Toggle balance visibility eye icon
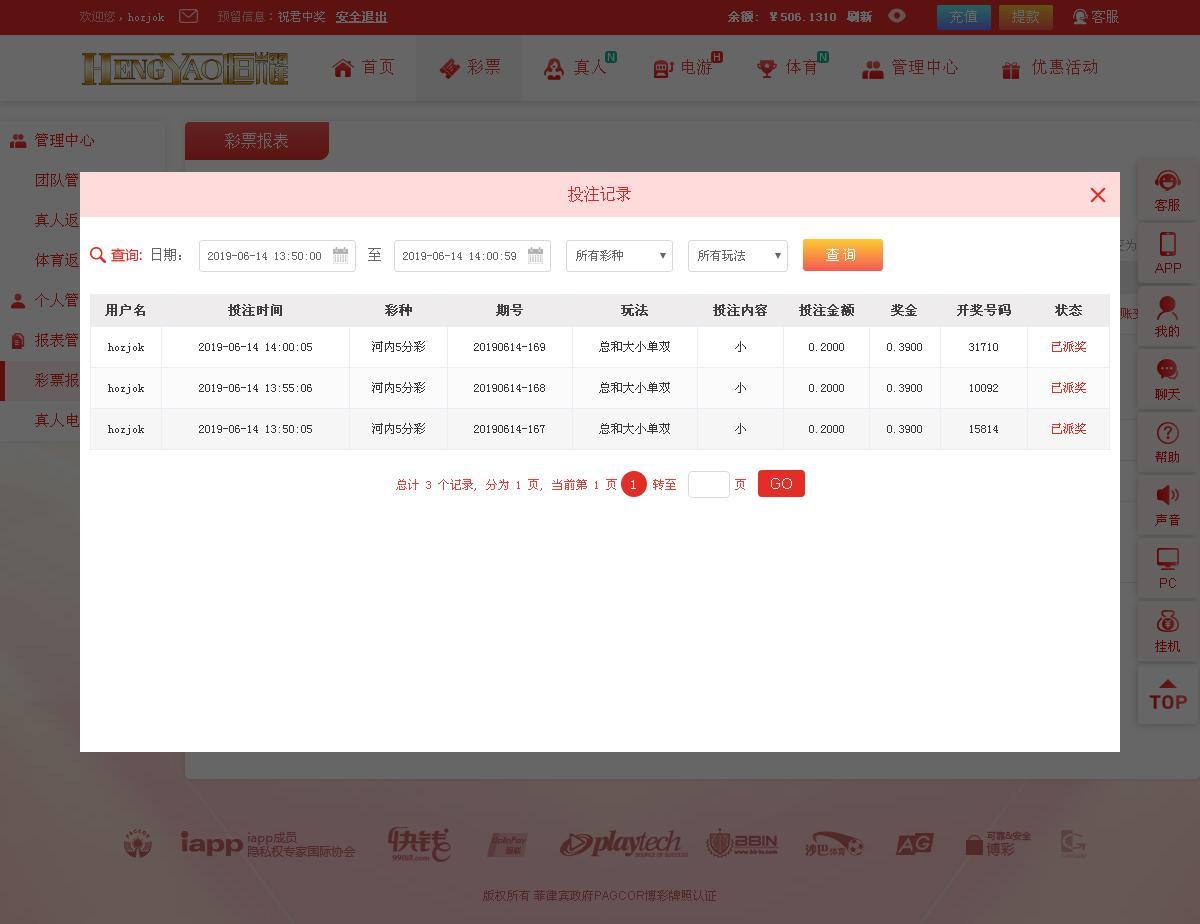This screenshot has height=924, width=1200. click(897, 16)
